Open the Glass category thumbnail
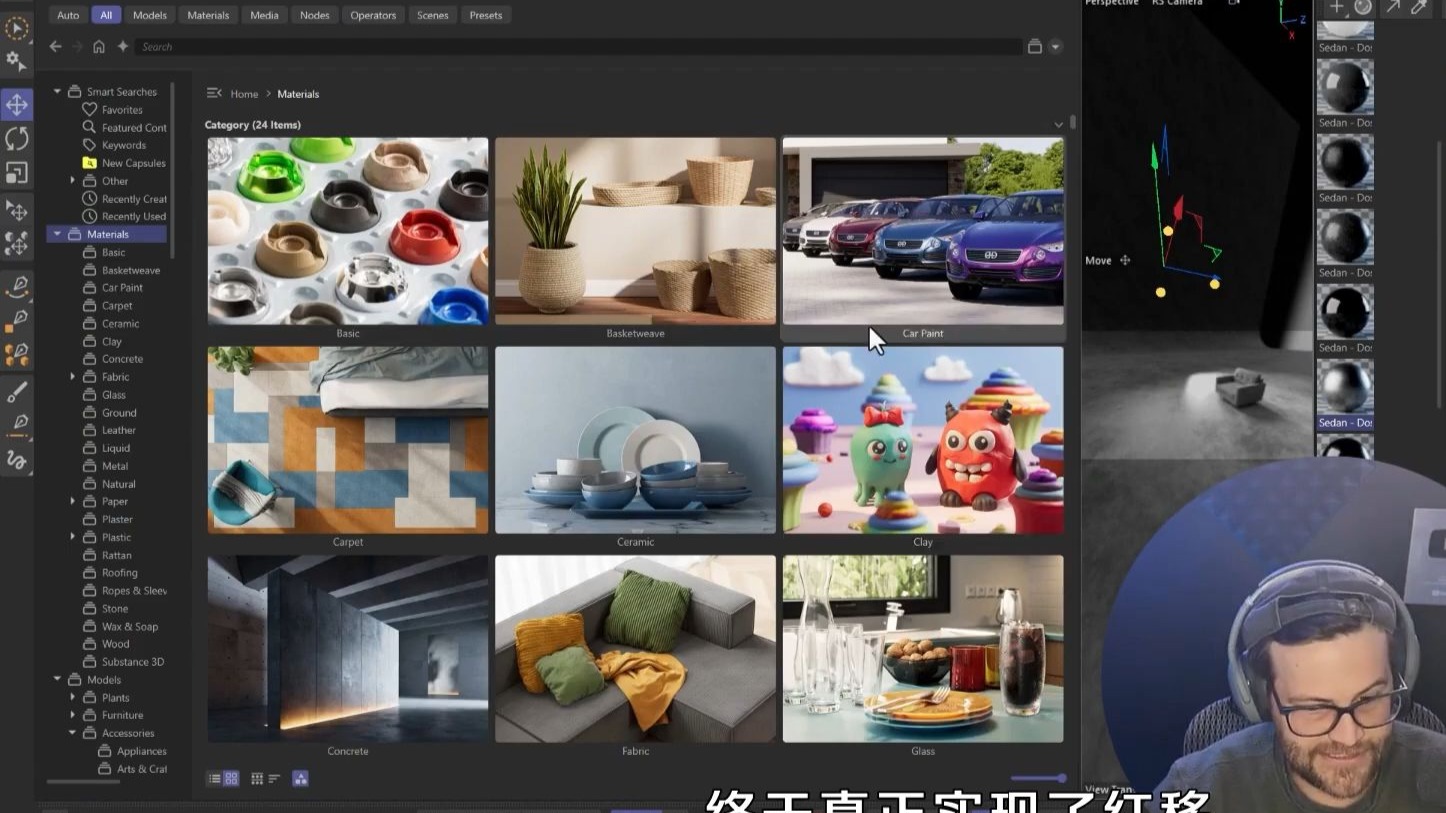Viewport: 1446px width, 813px height. tap(922, 649)
